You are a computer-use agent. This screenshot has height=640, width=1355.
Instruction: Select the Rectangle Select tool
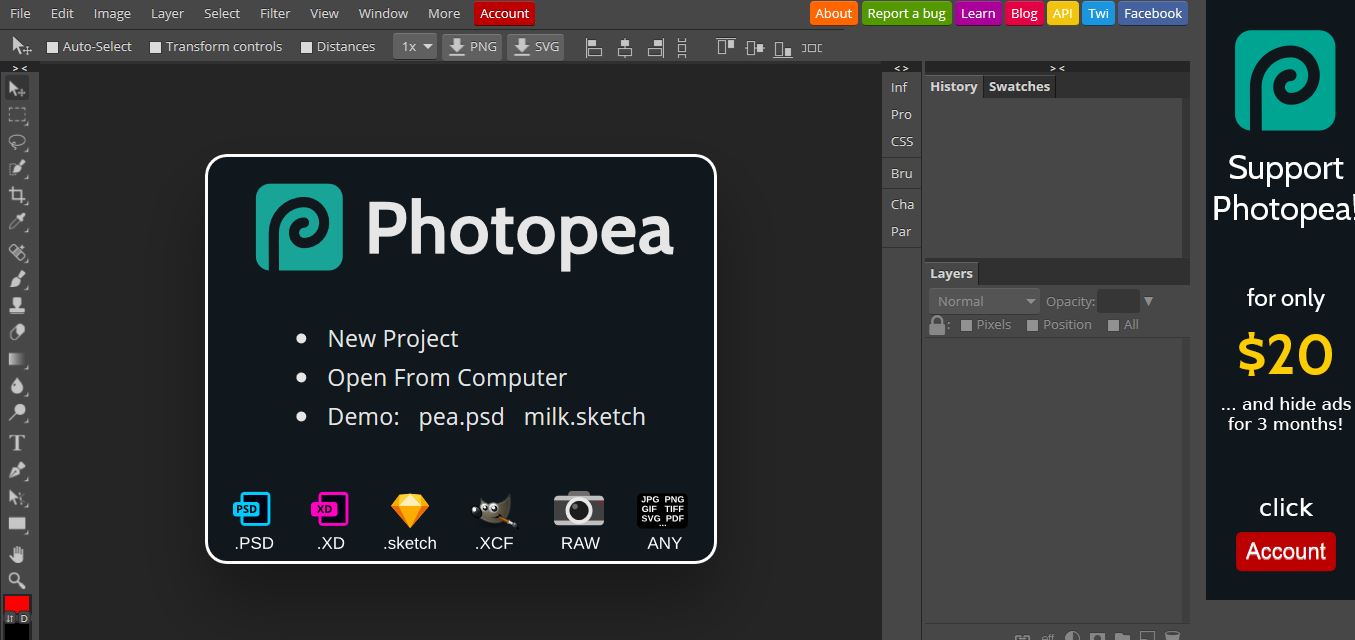click(x=17, y=115)
